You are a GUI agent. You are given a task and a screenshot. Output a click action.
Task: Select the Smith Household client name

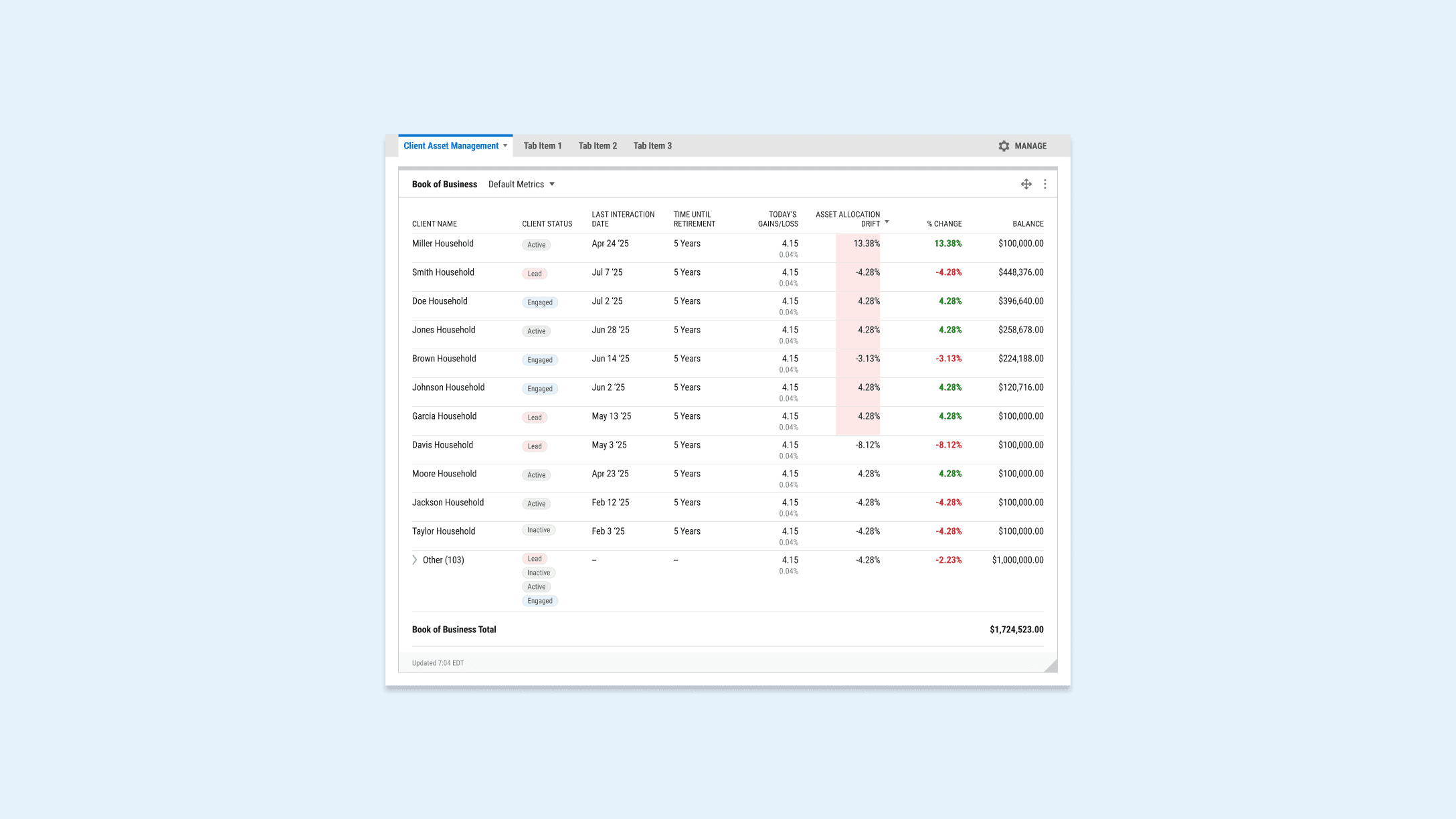tap(443, 272)
